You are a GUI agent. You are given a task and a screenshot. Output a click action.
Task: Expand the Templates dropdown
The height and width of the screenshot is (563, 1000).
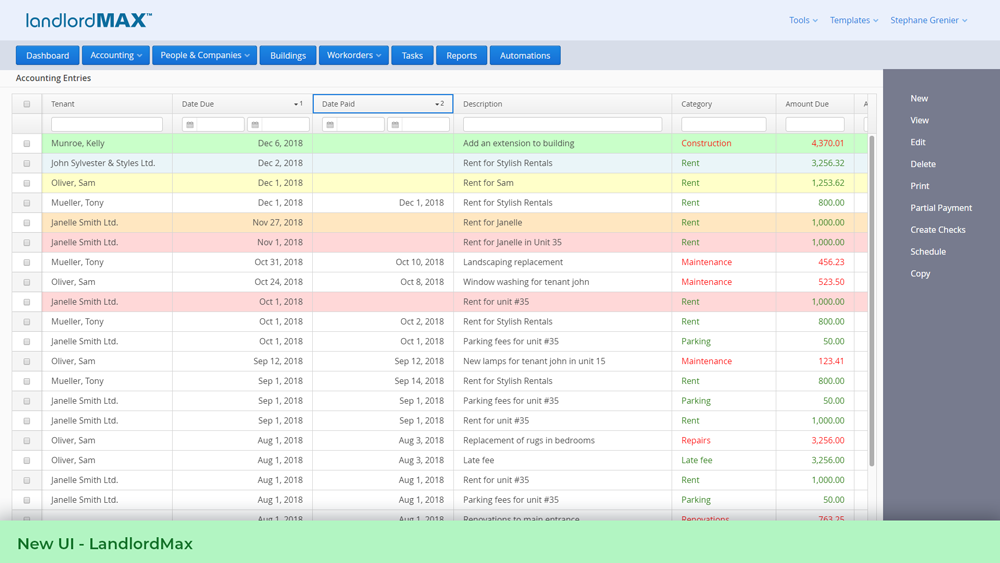(854, 20)
